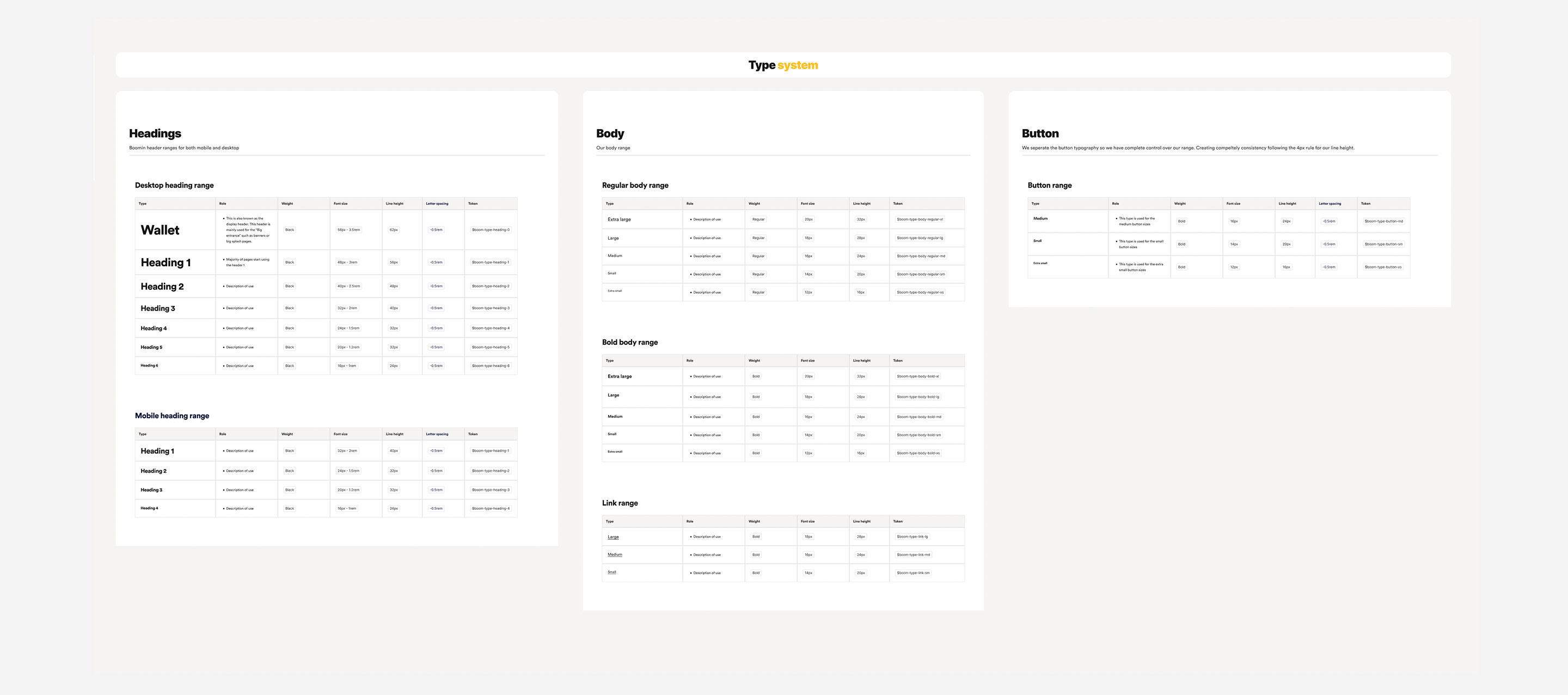1568x695 pixels.
Task: Select the "Headings" section title
Action: click(x=155, y=133)
